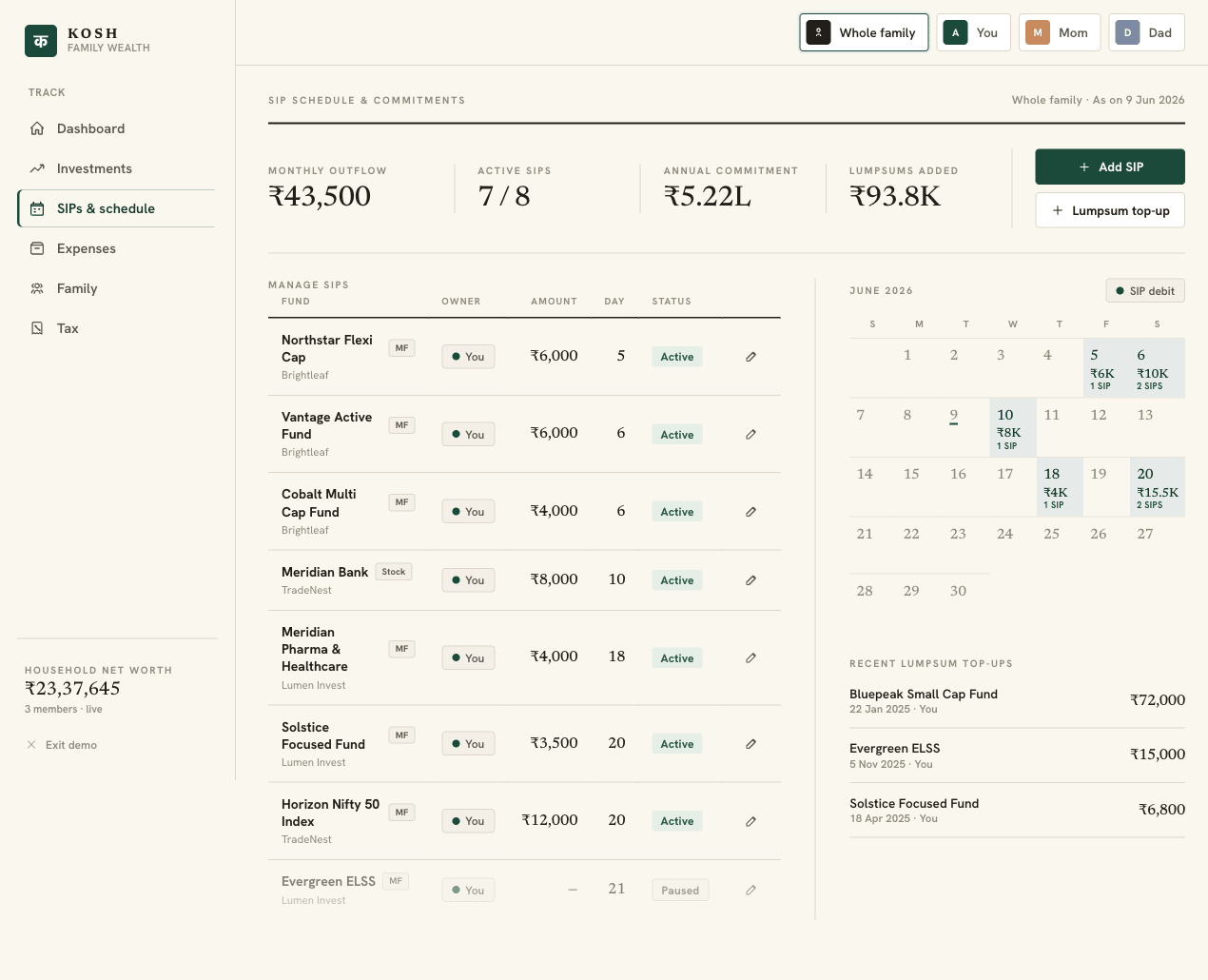Click the plus icon on Add SIP
1208x980 pixels.
click(x=1084, y=167)
